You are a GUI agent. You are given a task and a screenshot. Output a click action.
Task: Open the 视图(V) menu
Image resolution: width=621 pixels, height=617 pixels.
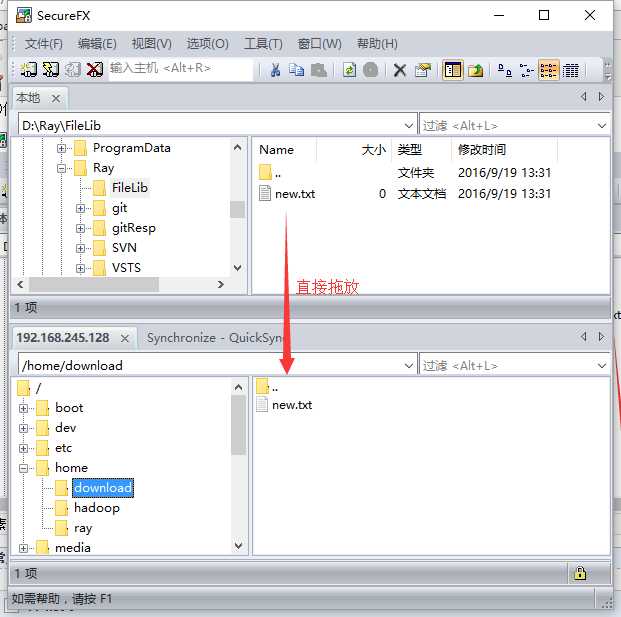152,43
